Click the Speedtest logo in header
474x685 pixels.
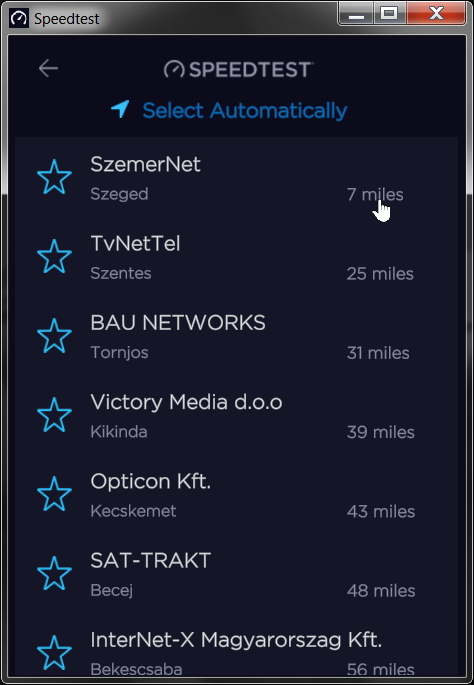pyautogui.click(x=239, y=69)
